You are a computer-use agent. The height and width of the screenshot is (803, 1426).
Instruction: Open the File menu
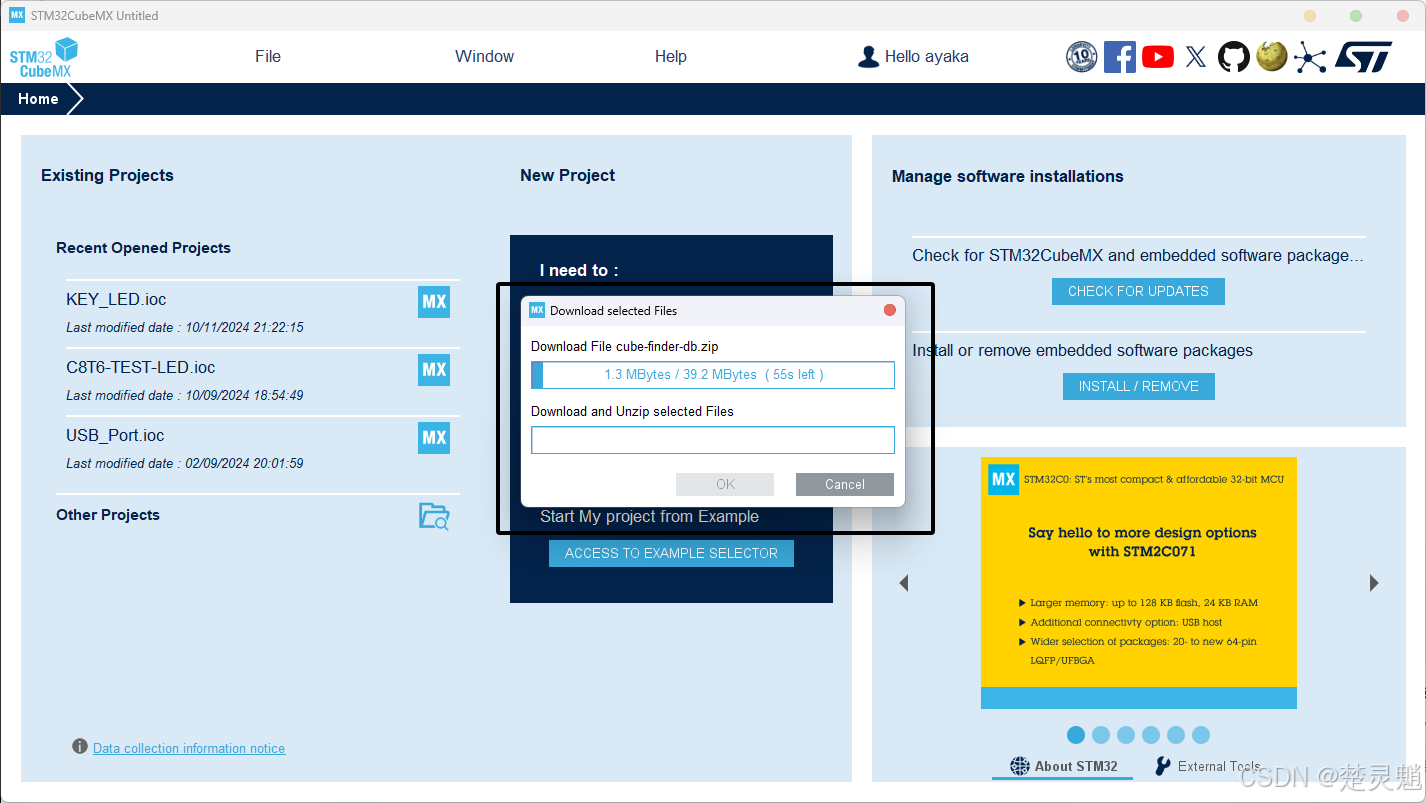[268, 57]
